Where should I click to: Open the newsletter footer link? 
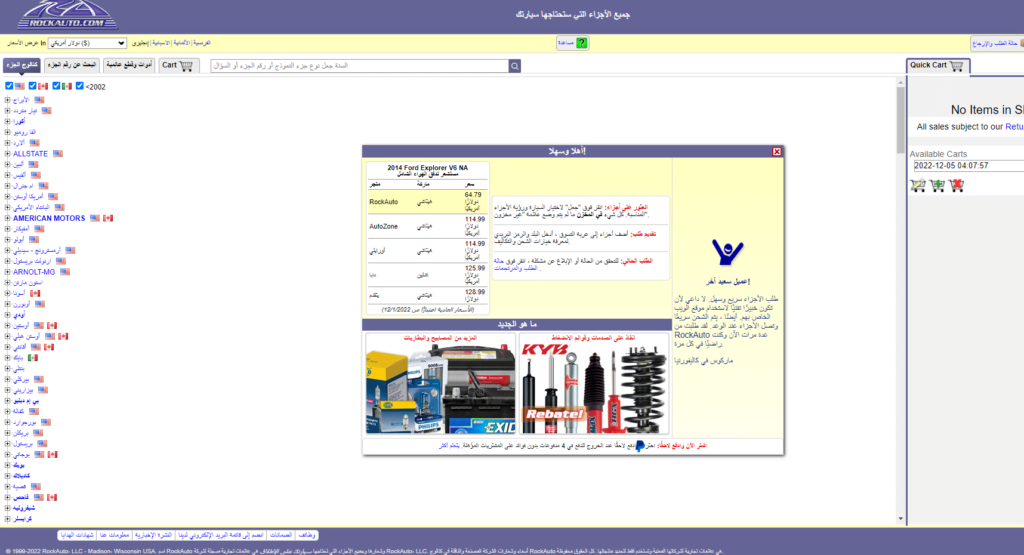pos(154,535)
